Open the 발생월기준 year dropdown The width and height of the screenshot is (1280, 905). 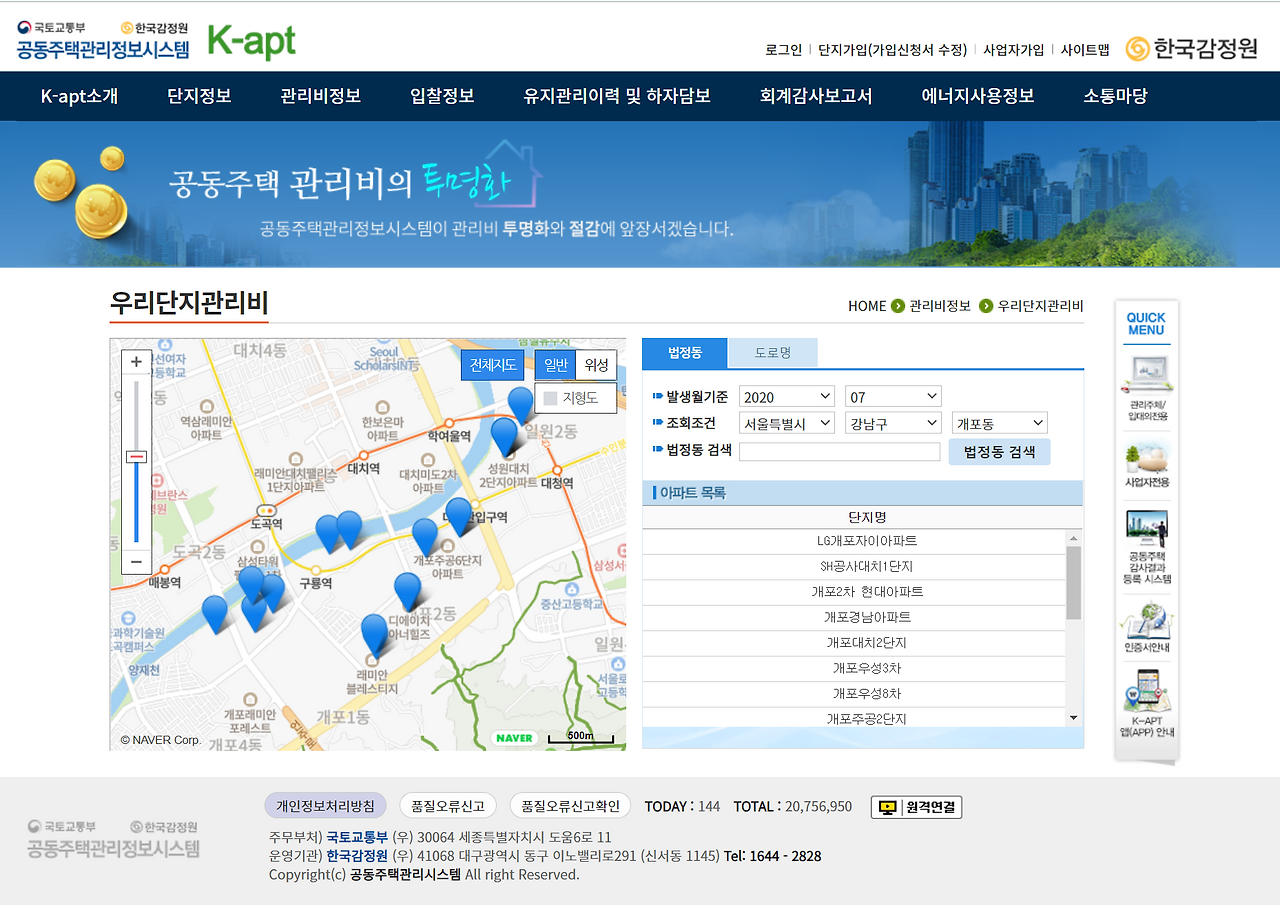(787, 395)
